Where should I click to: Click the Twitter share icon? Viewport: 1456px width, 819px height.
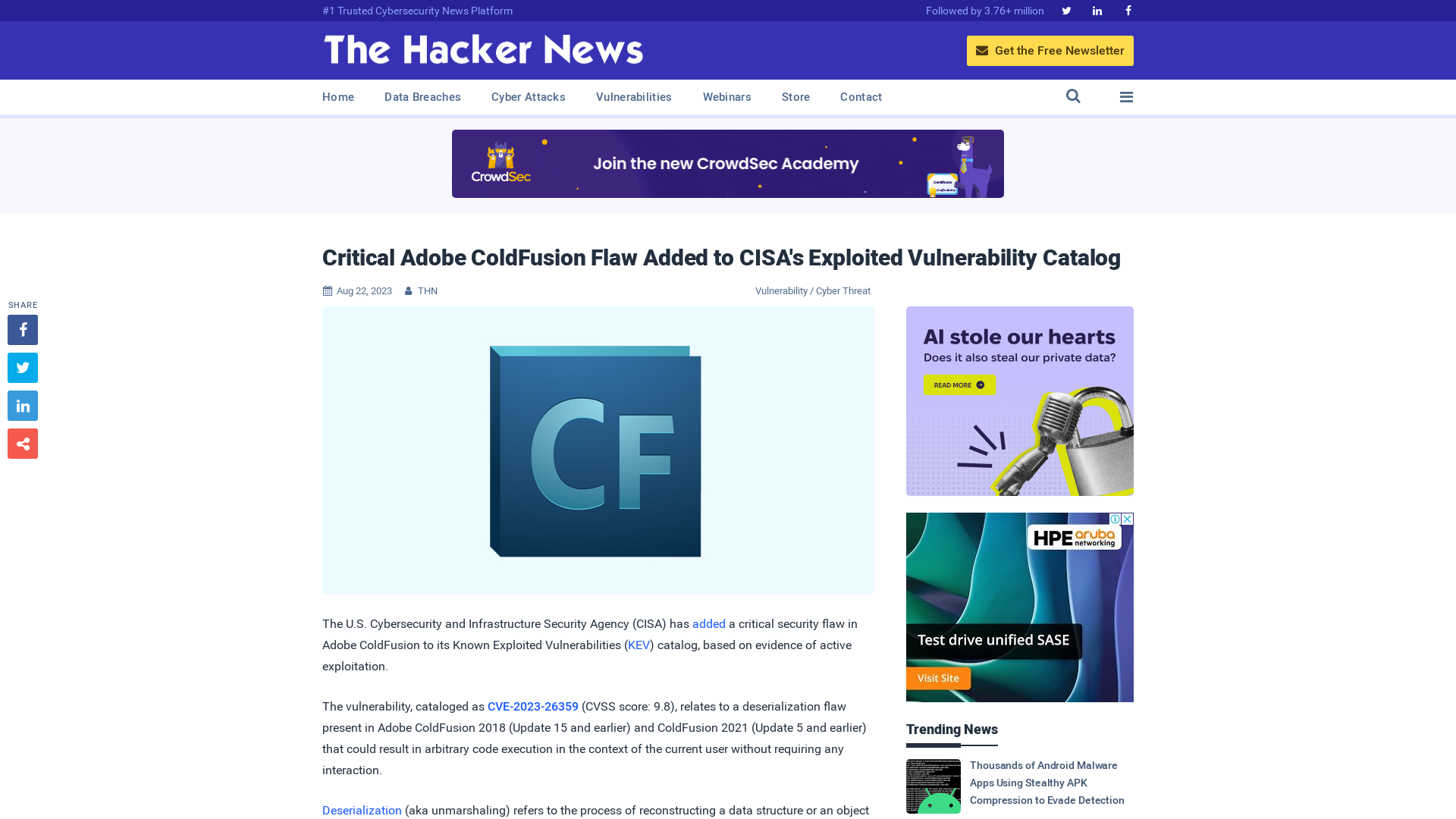(22, 367)
